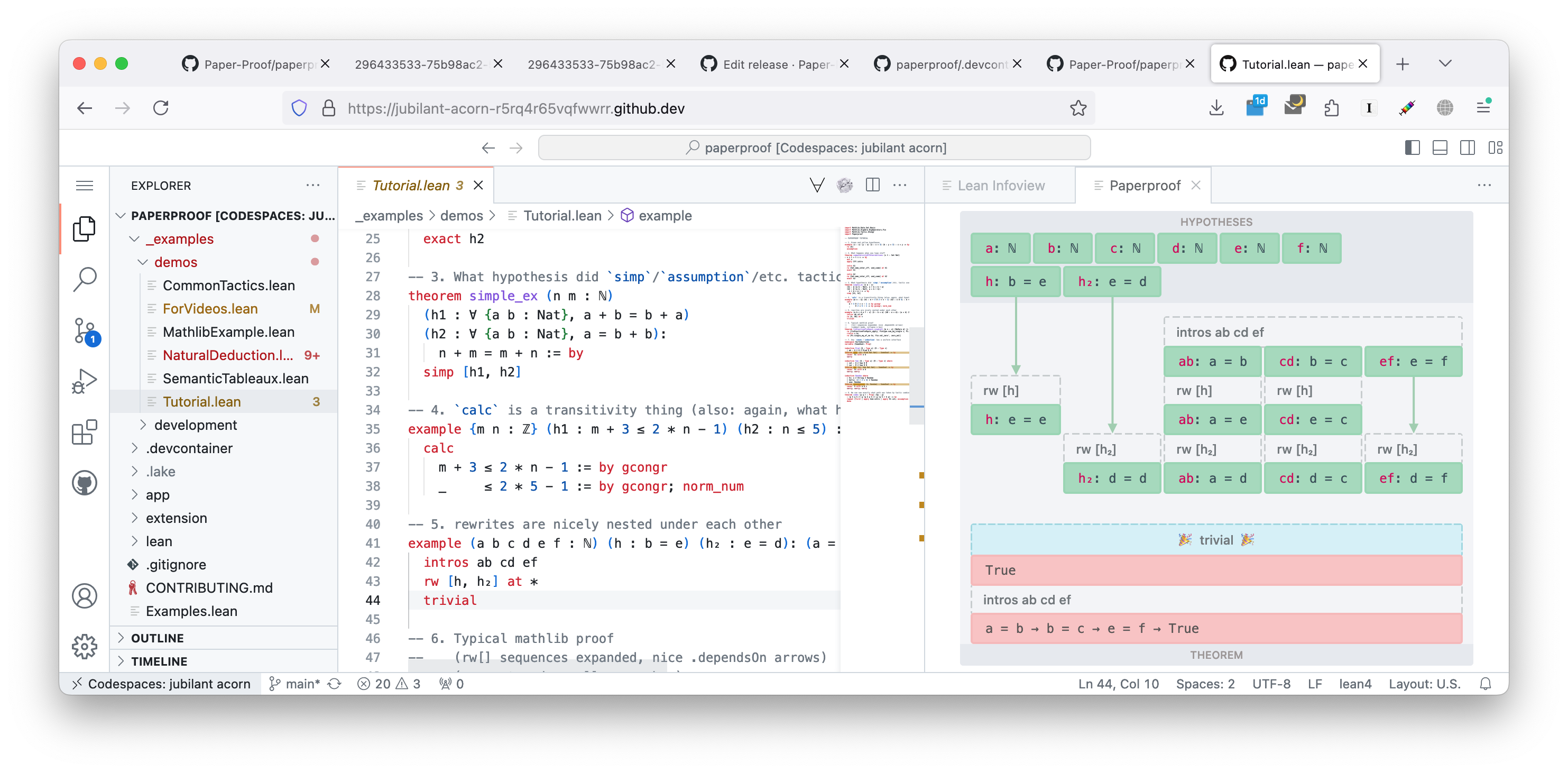This screenshot has width=1568, height=773.
Task: Go back in VS Code navigation history
Action: (488, 148)
